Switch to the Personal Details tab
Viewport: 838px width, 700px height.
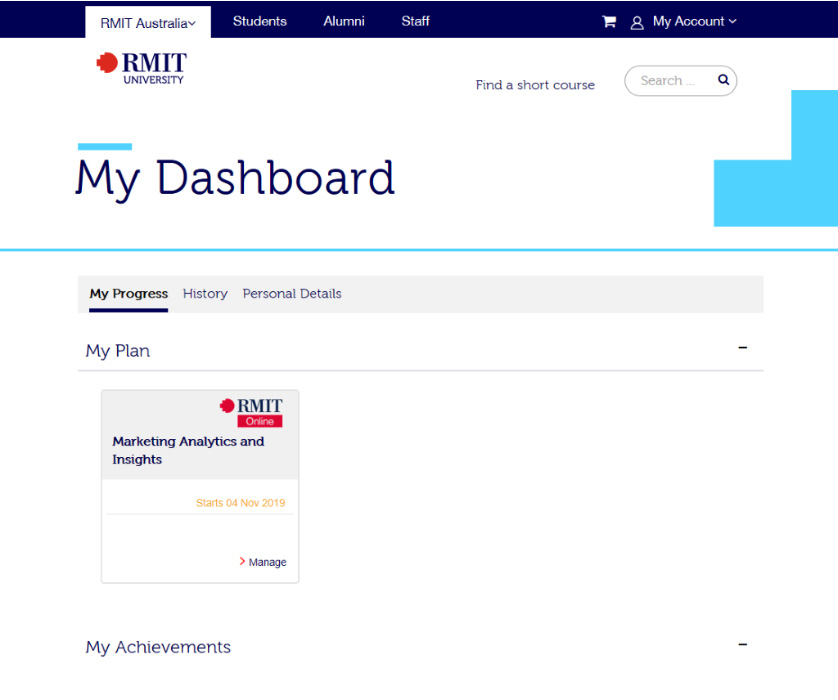(x=291, y=293)
